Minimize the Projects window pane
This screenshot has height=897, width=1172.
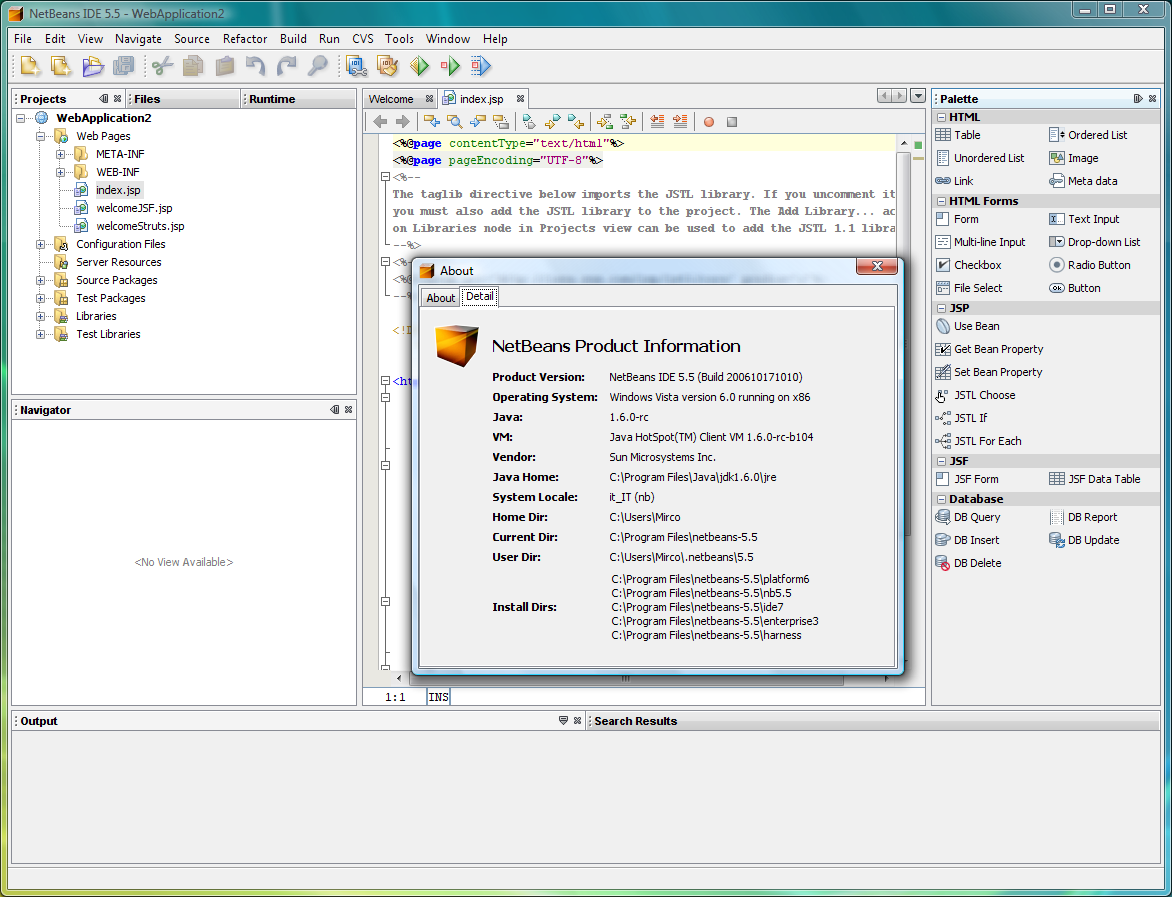pos(103,99)
